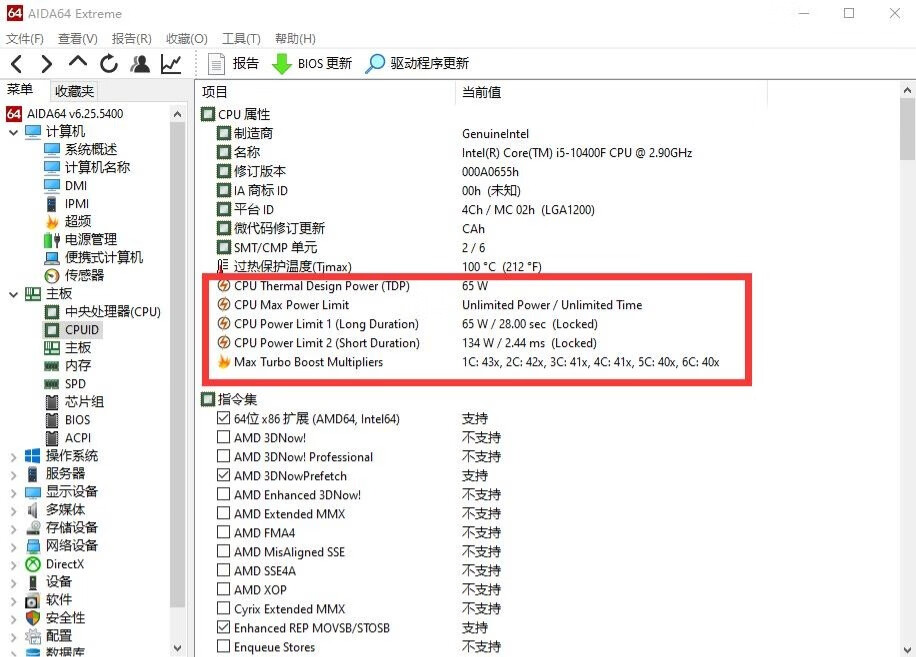Viewport: 916px width, 657px height.
Task: Toggle the AMD FMA4 checkbox
Action: pyautogui.click(x=223, y=532)
